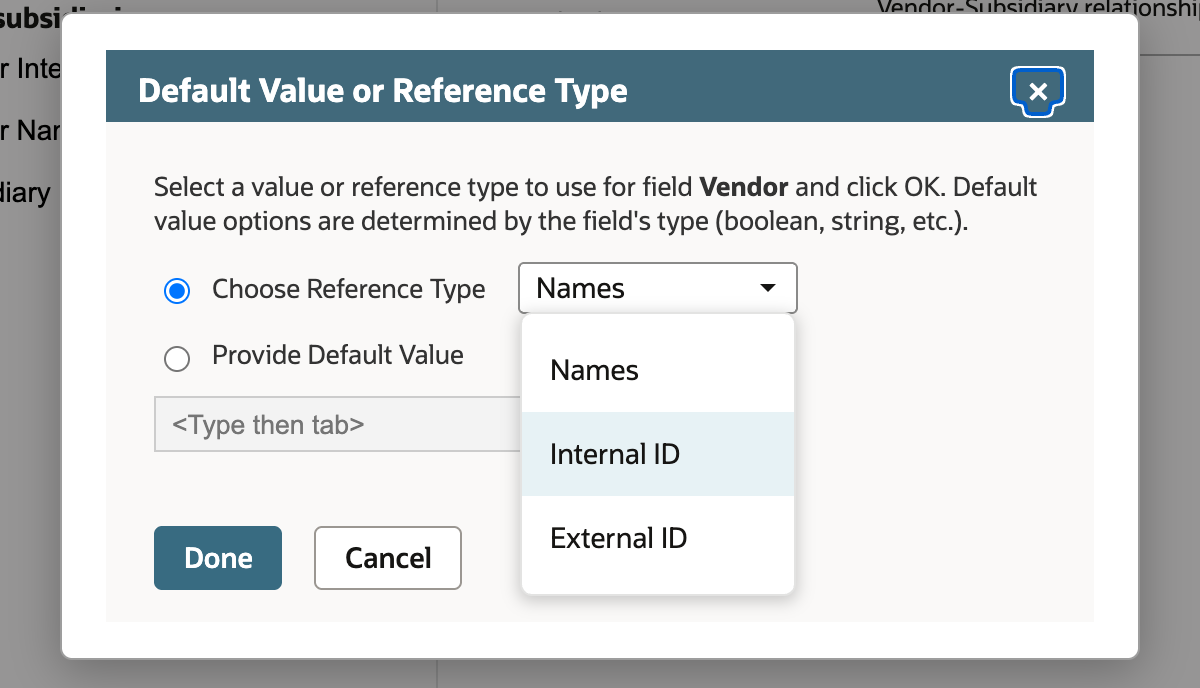Choose Internal ID from the dropdown list

(x=658, y=454)
